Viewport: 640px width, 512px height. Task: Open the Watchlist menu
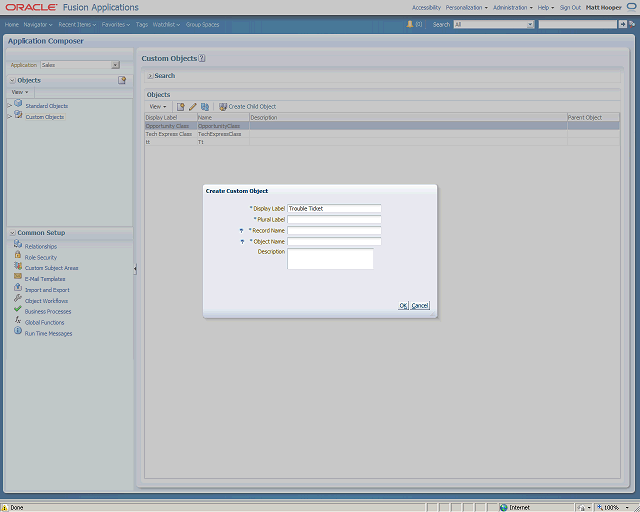pos(167,24)
